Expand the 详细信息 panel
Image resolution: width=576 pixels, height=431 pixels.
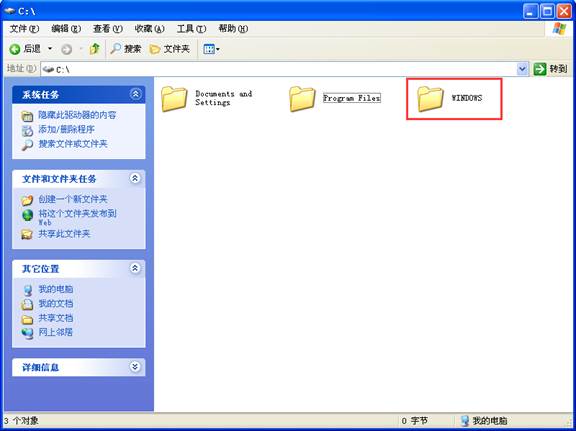tap(136, 367)
